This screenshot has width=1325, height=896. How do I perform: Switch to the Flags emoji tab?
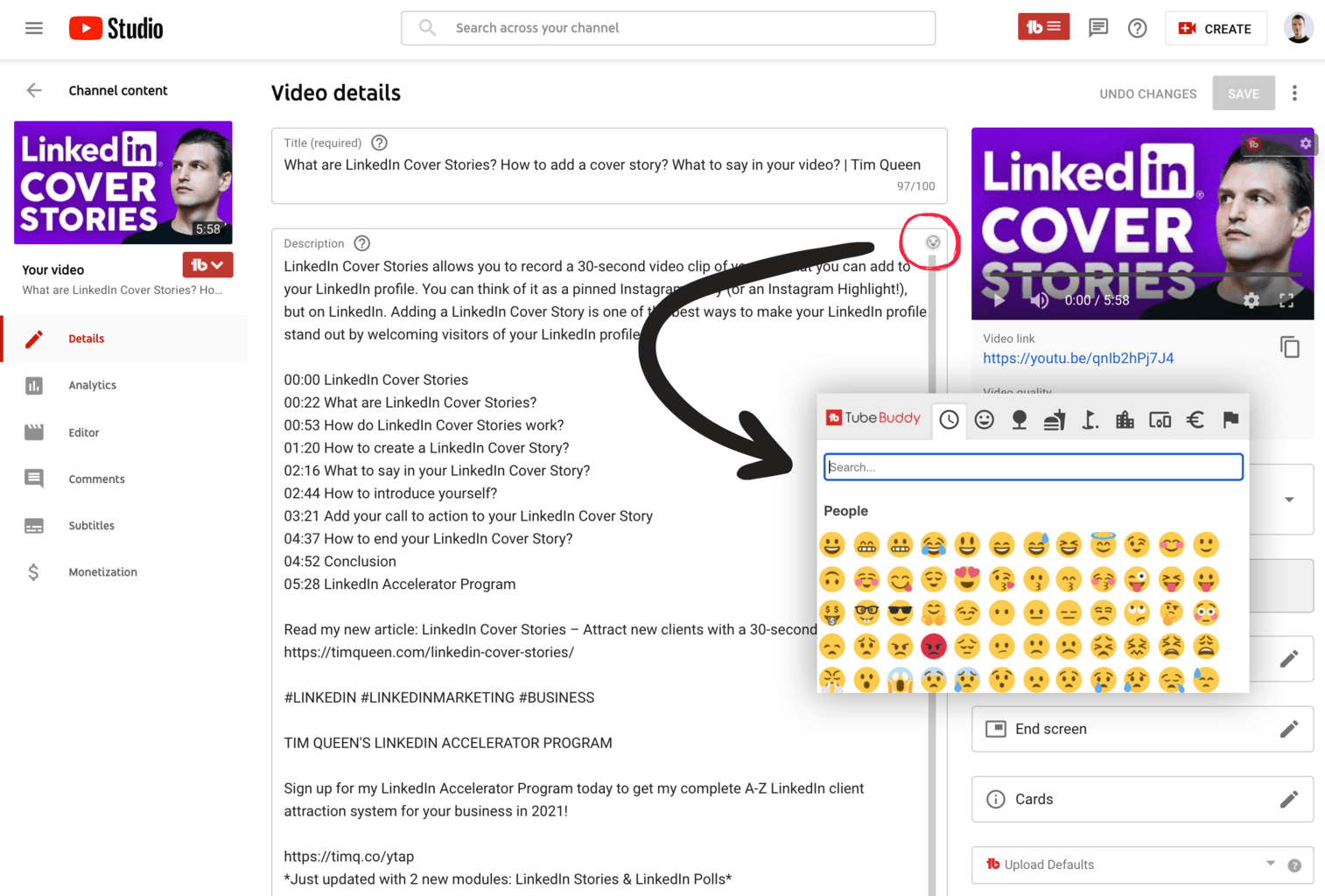[1230, 420]
